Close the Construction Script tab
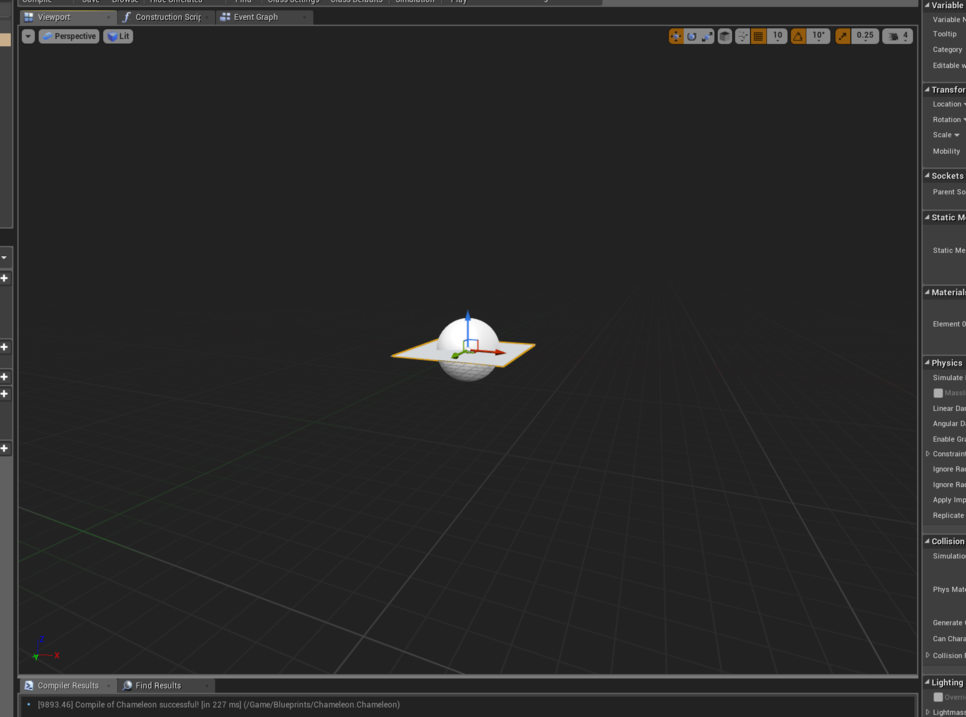The image size is (966, 717). 206,17
